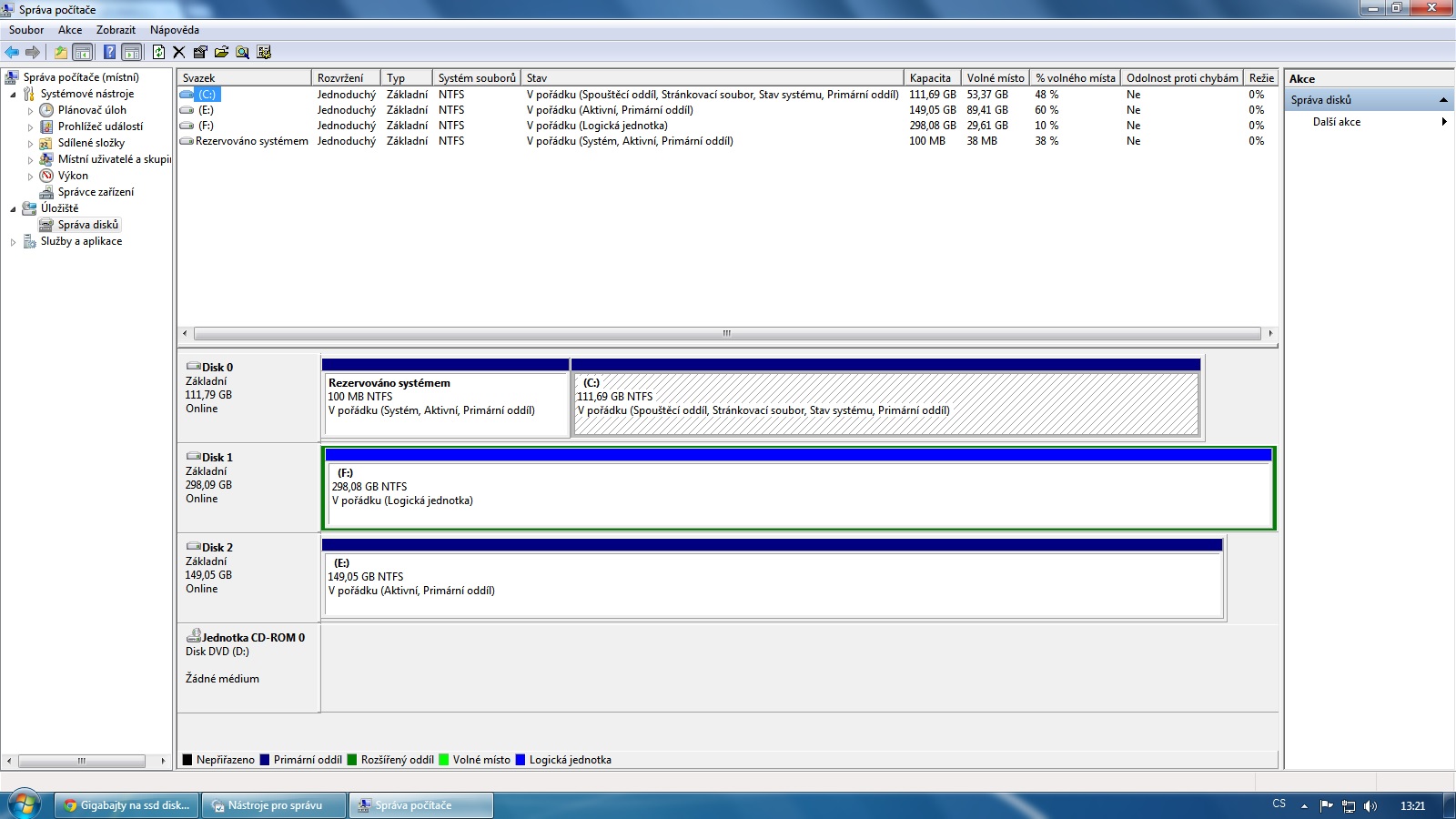Click the Open folder toolbar icon
1456x819 pixels.
221,52
